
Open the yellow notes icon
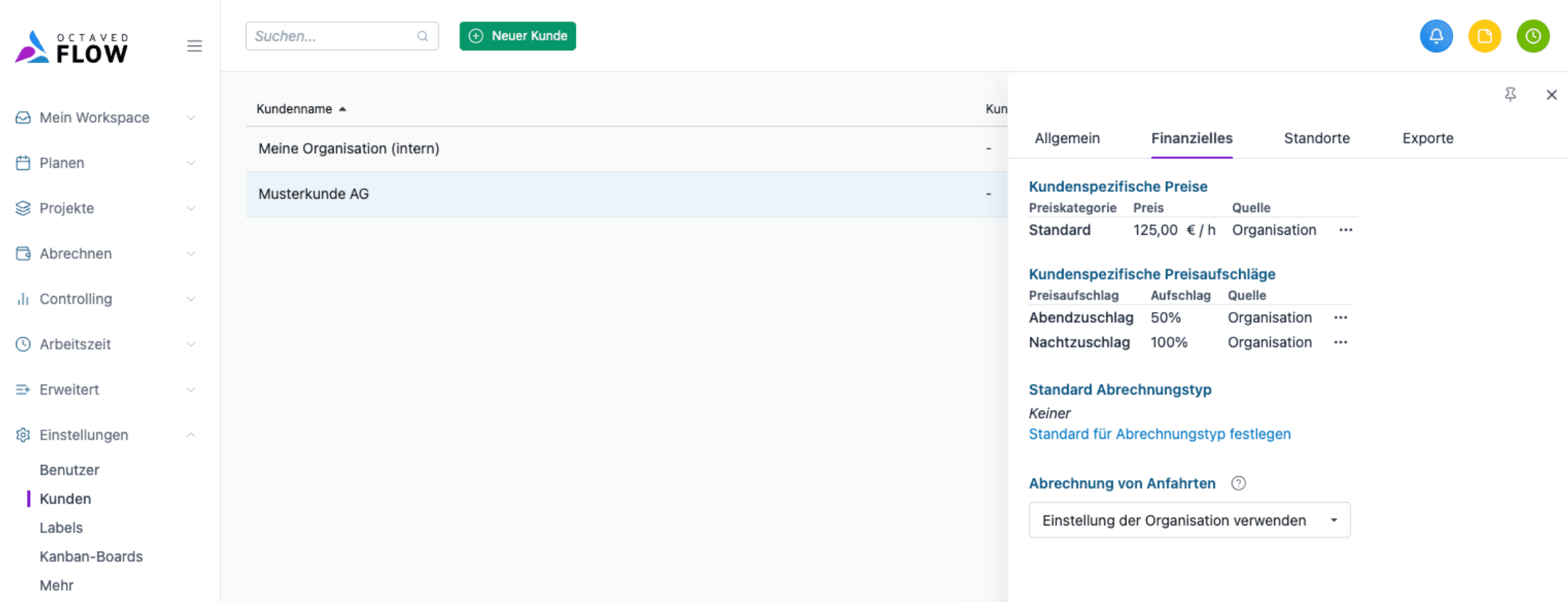click(x=1484, y=36)
